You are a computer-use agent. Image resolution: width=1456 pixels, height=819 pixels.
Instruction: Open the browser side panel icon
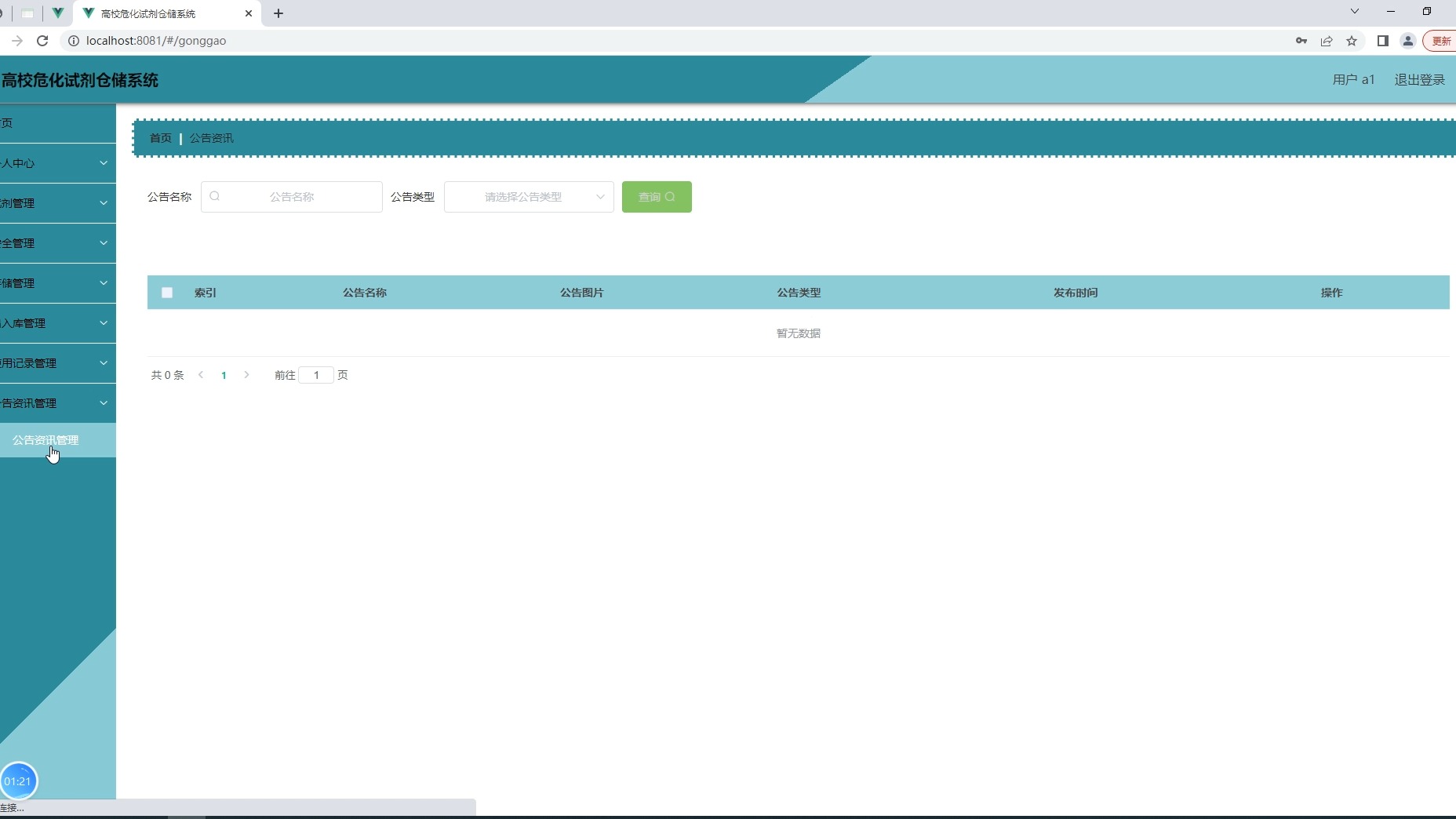(x=1383, y=41)
